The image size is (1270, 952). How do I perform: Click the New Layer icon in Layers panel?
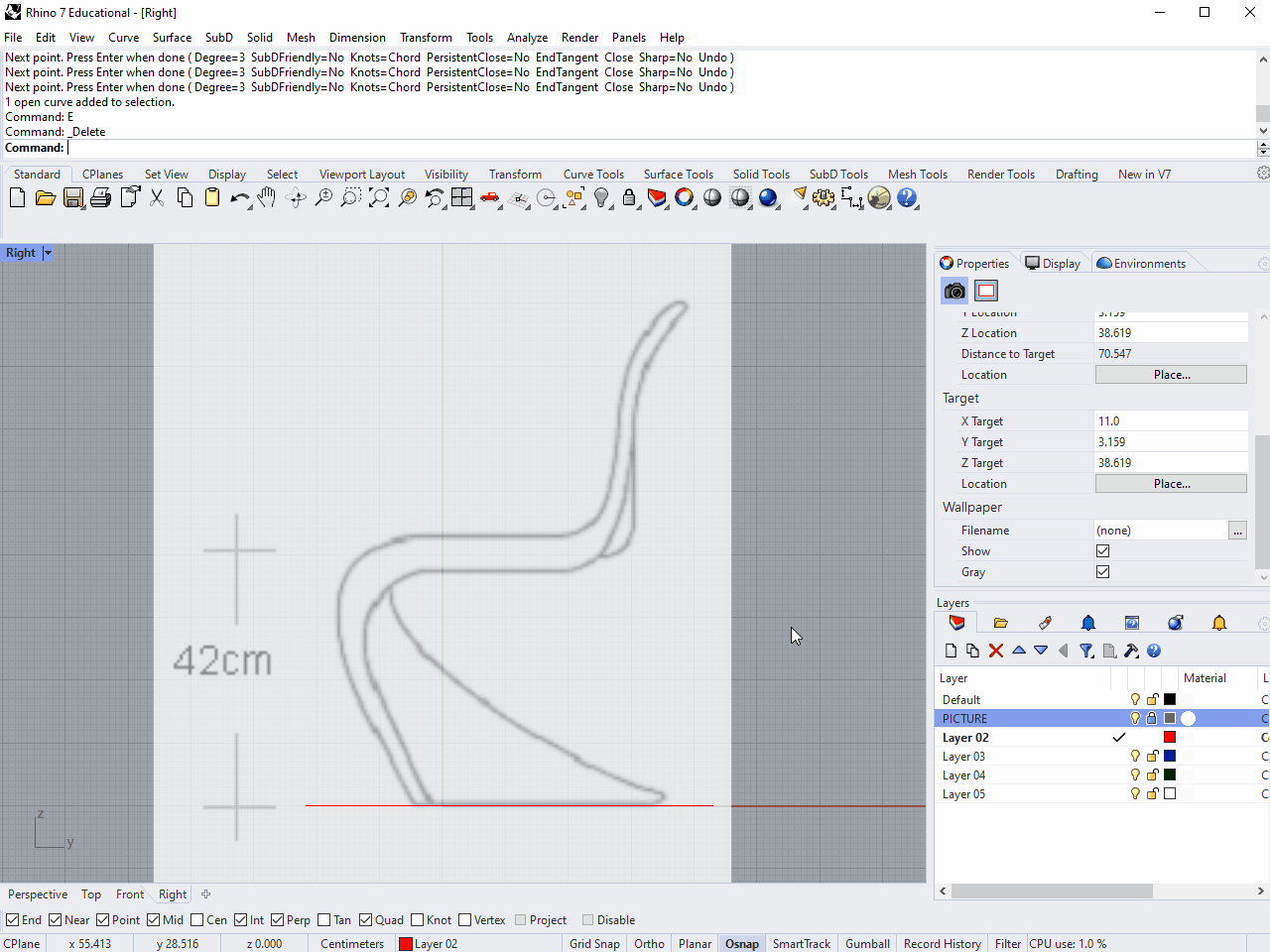coord(952,651)
